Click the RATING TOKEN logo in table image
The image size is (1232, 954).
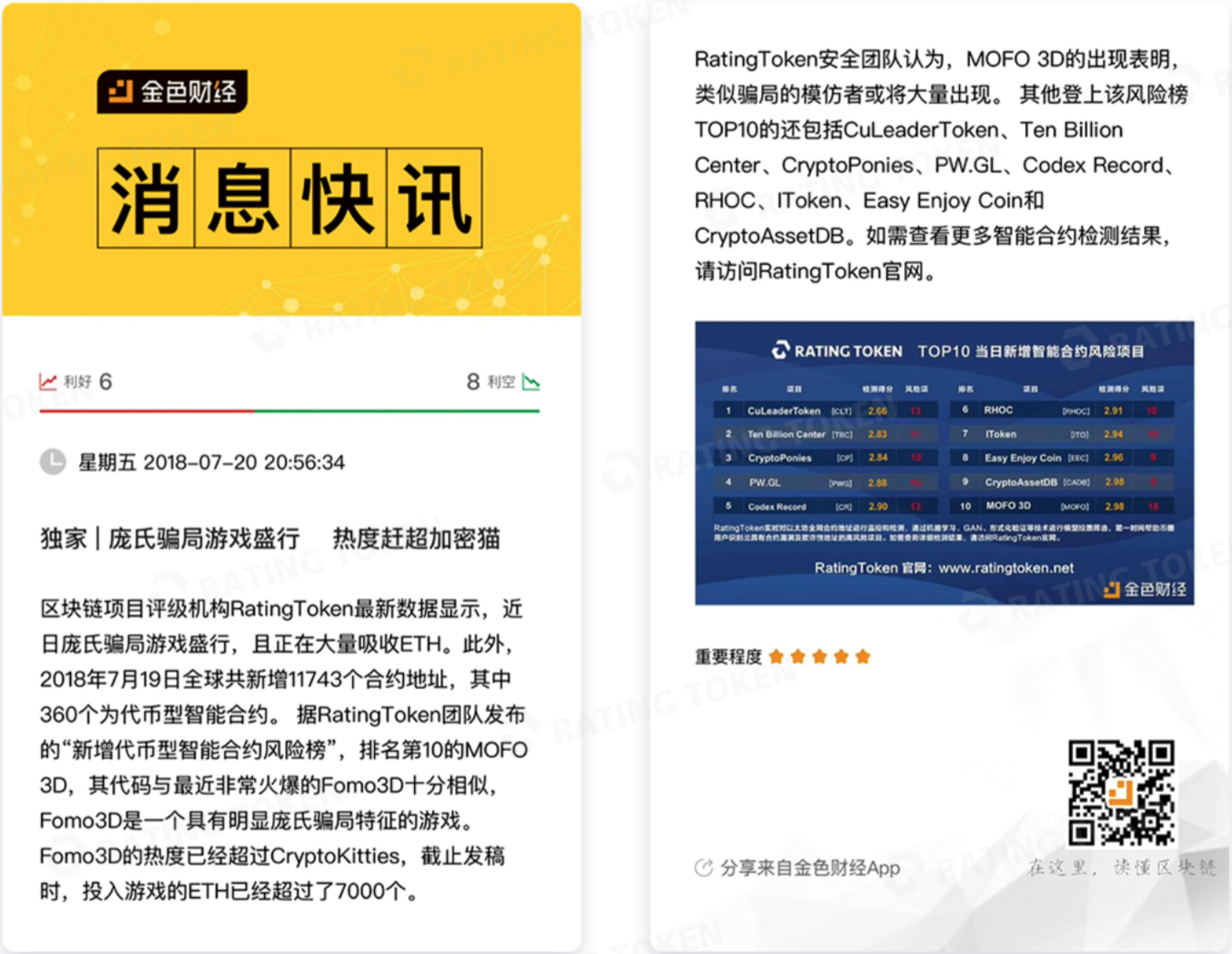click(x=837, y=350)
